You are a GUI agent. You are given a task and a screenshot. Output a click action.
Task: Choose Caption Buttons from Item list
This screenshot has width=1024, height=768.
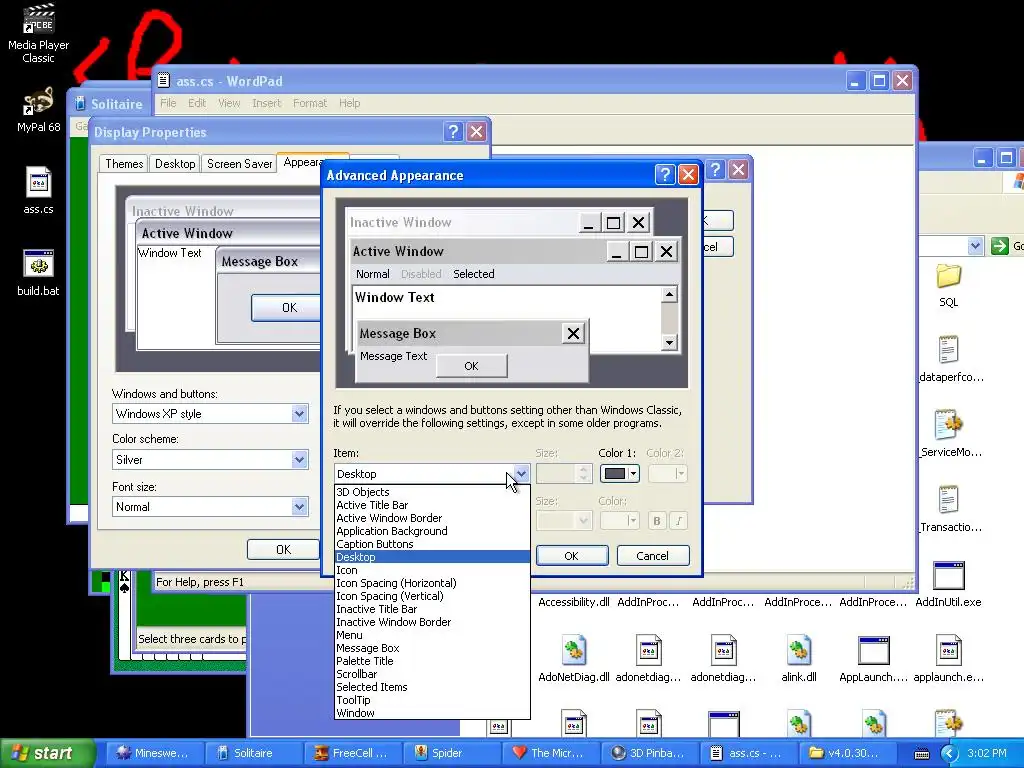tap(432, 544)
